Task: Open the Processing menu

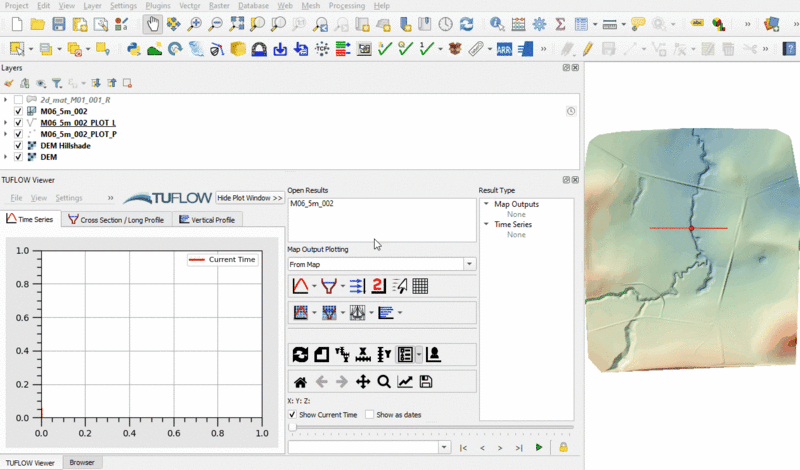Action: tap(346, 6)
